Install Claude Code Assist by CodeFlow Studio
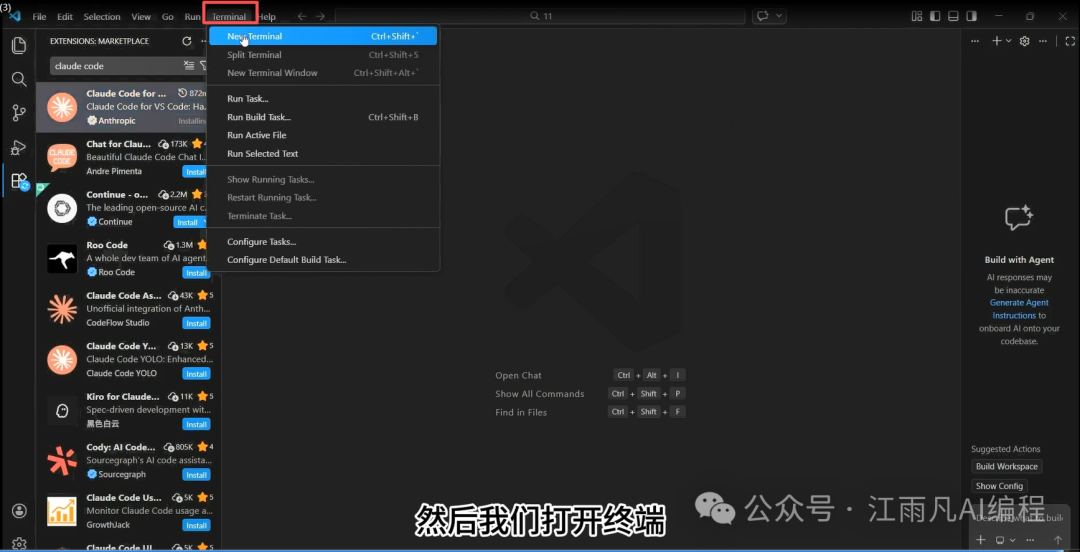Screen dimensions: 1080x552 click(196, 323)
